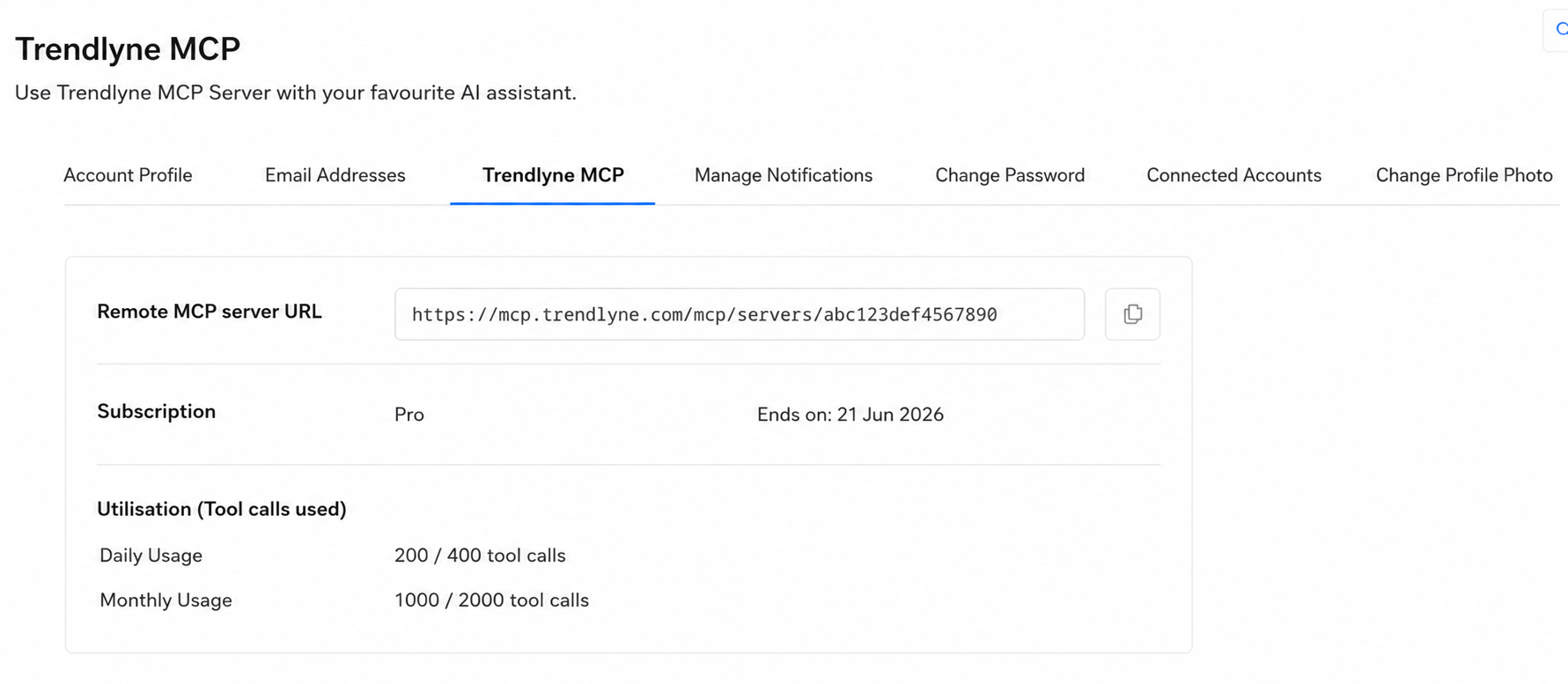The image size is (1568, 684).
Task: Open the Change Password tab
Action: point(1010,175)
